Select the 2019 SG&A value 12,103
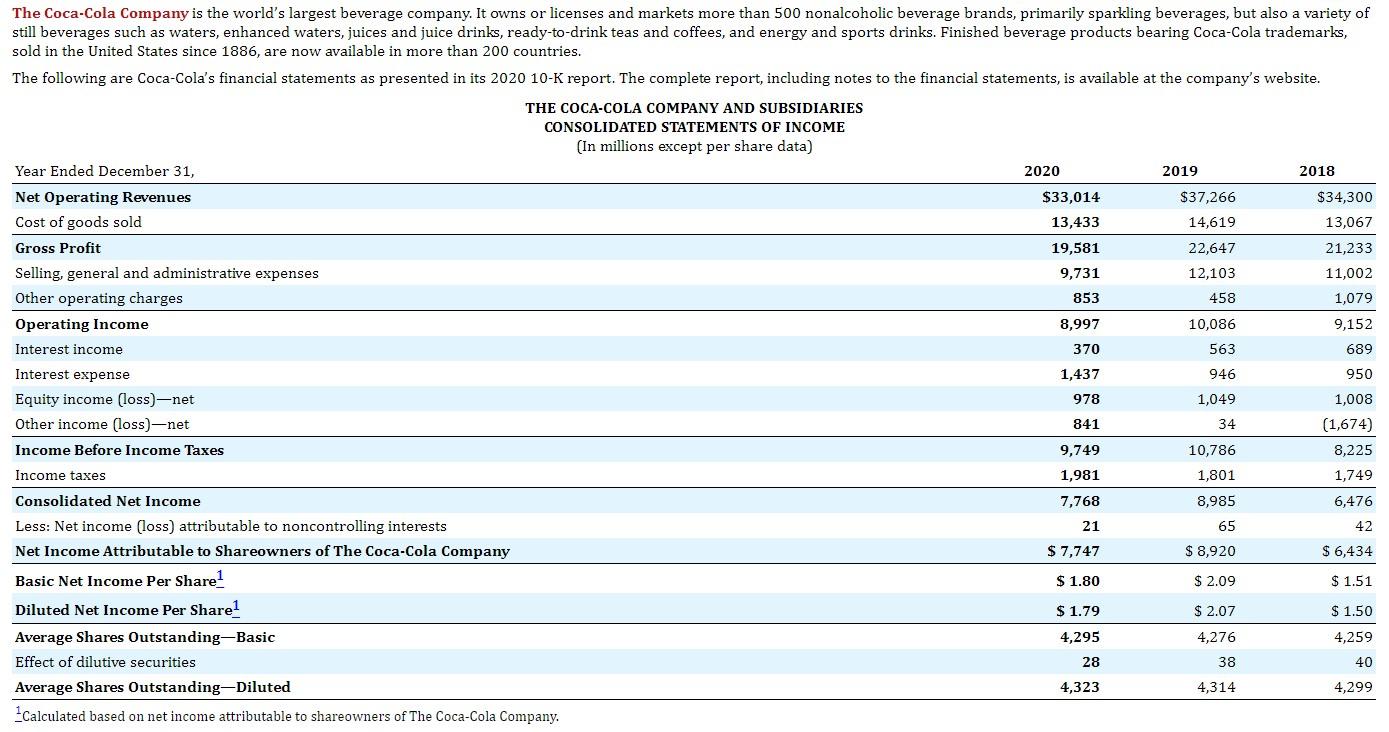Viewport: 1389px width, 732px height. pyautogui.click(x=1211, y=273)
